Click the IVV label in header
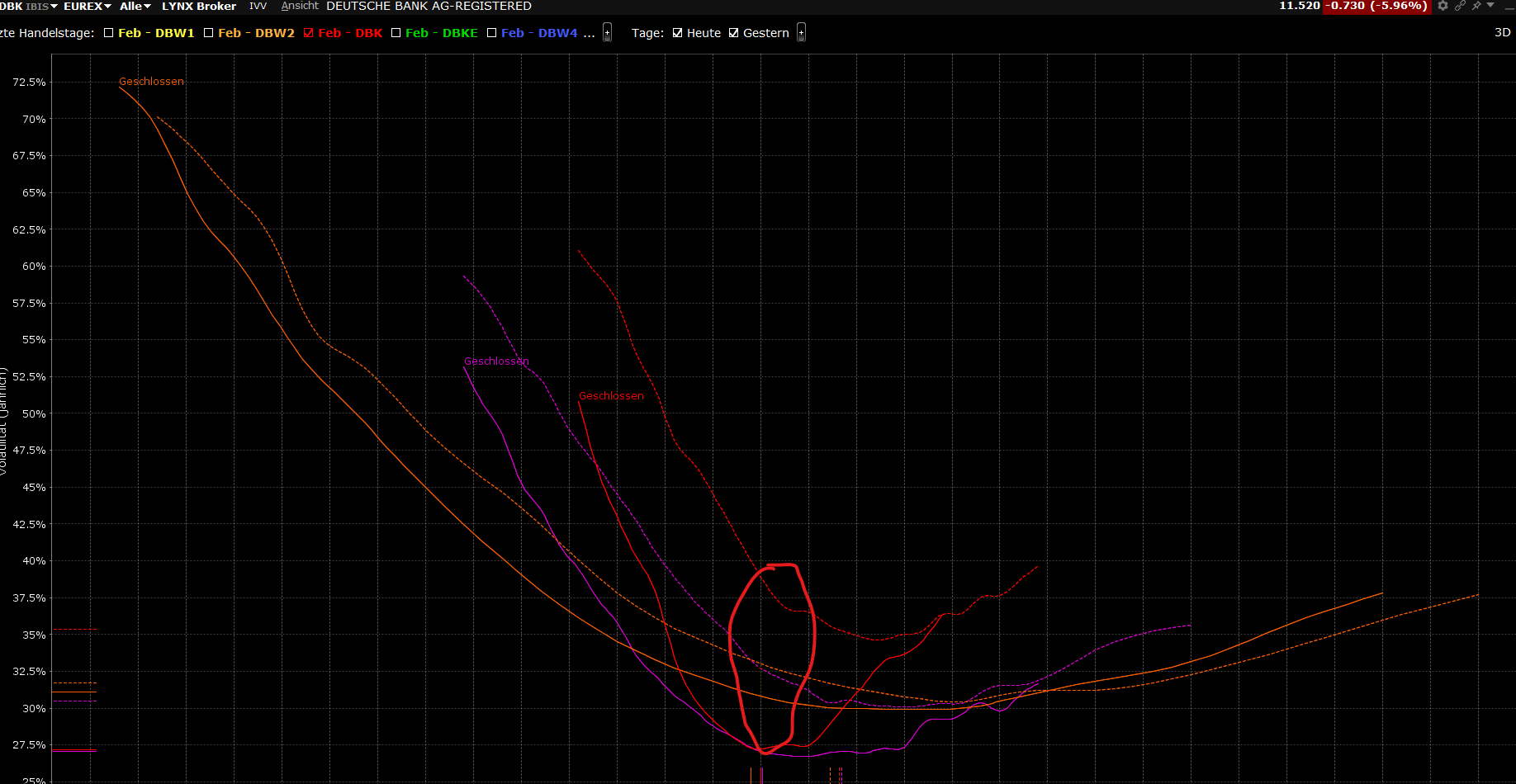 (x=258, y=6)
